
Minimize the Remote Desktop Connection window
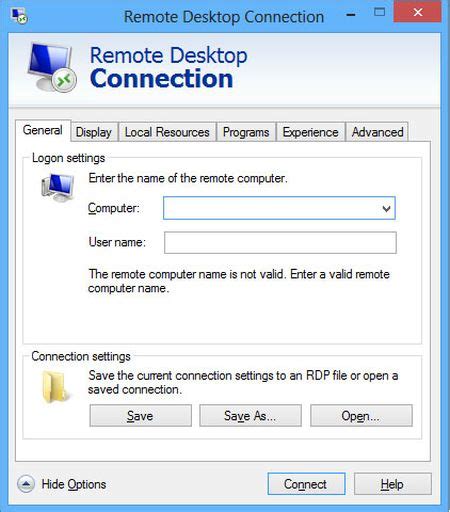351,15
